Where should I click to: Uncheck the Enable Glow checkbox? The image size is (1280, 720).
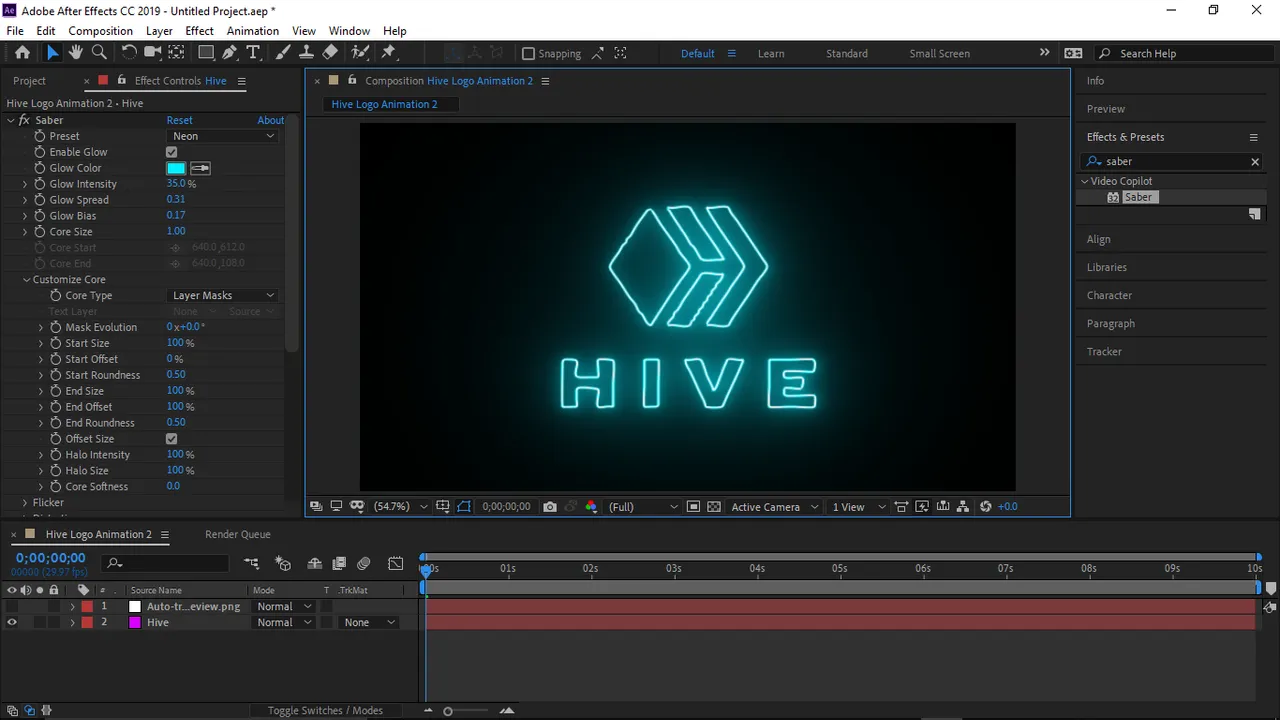point(171,152)
